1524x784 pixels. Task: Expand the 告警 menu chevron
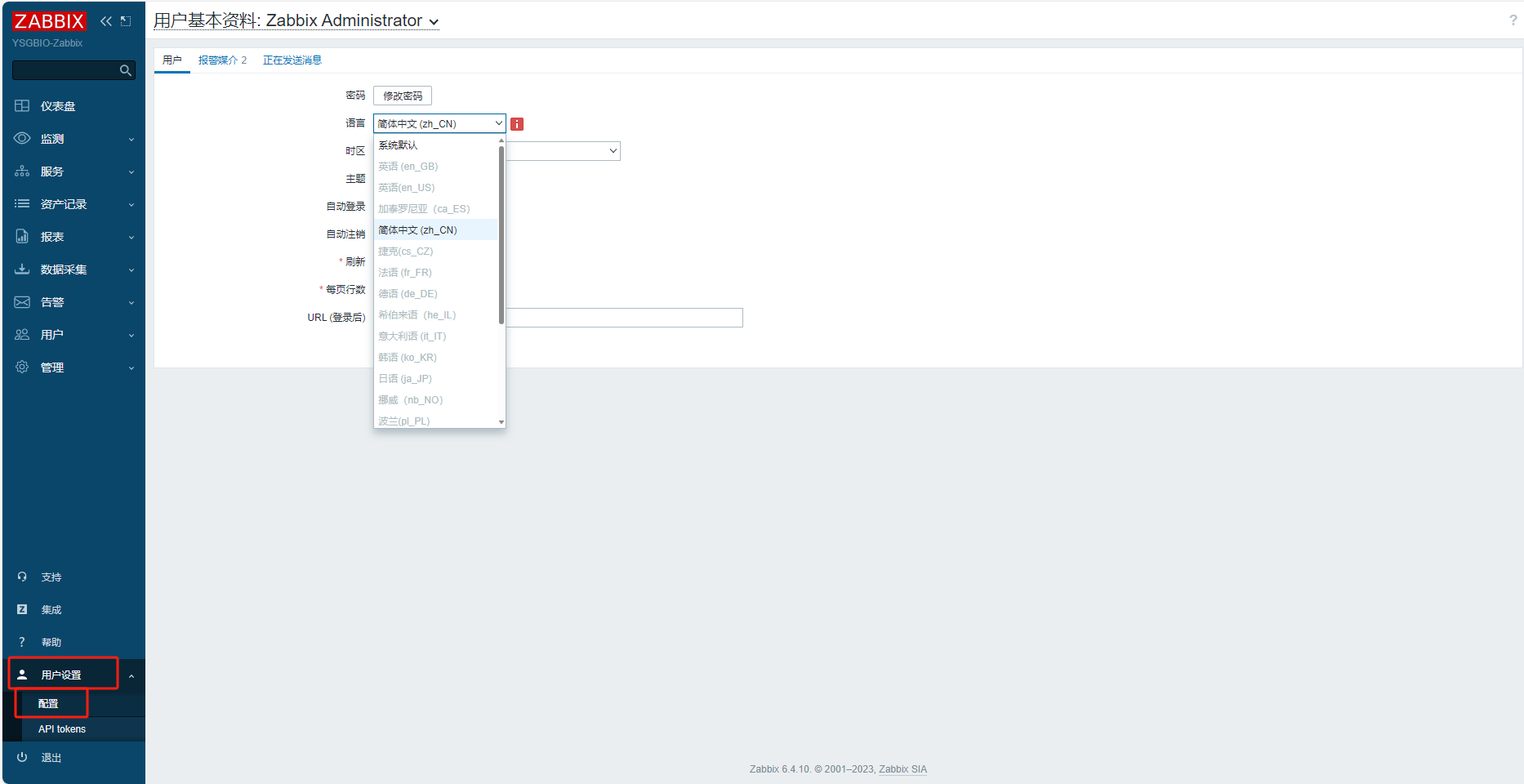(x=131, y=303)
